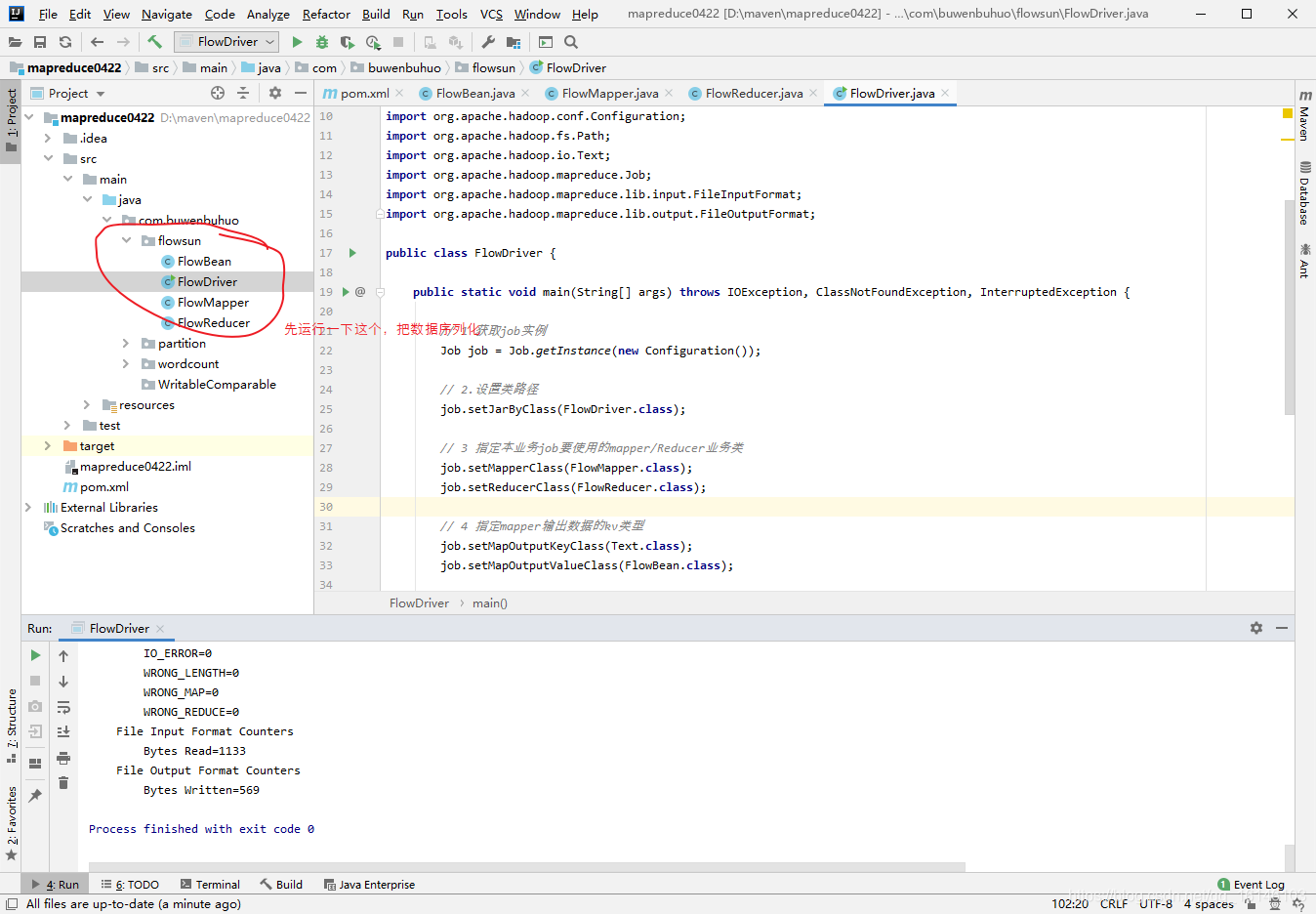Click the Open folder toolbar icon
This screenshot has width=1316, height=914.
[15, 42]
